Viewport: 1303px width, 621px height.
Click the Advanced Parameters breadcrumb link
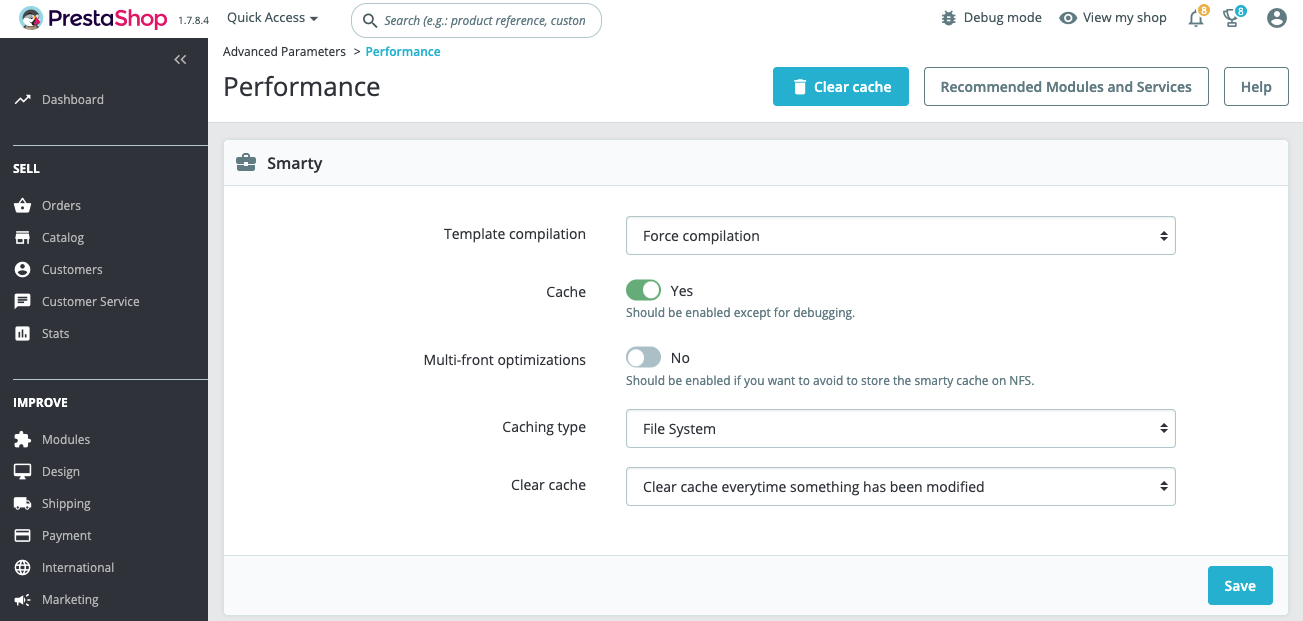click(x=284, y=52)
